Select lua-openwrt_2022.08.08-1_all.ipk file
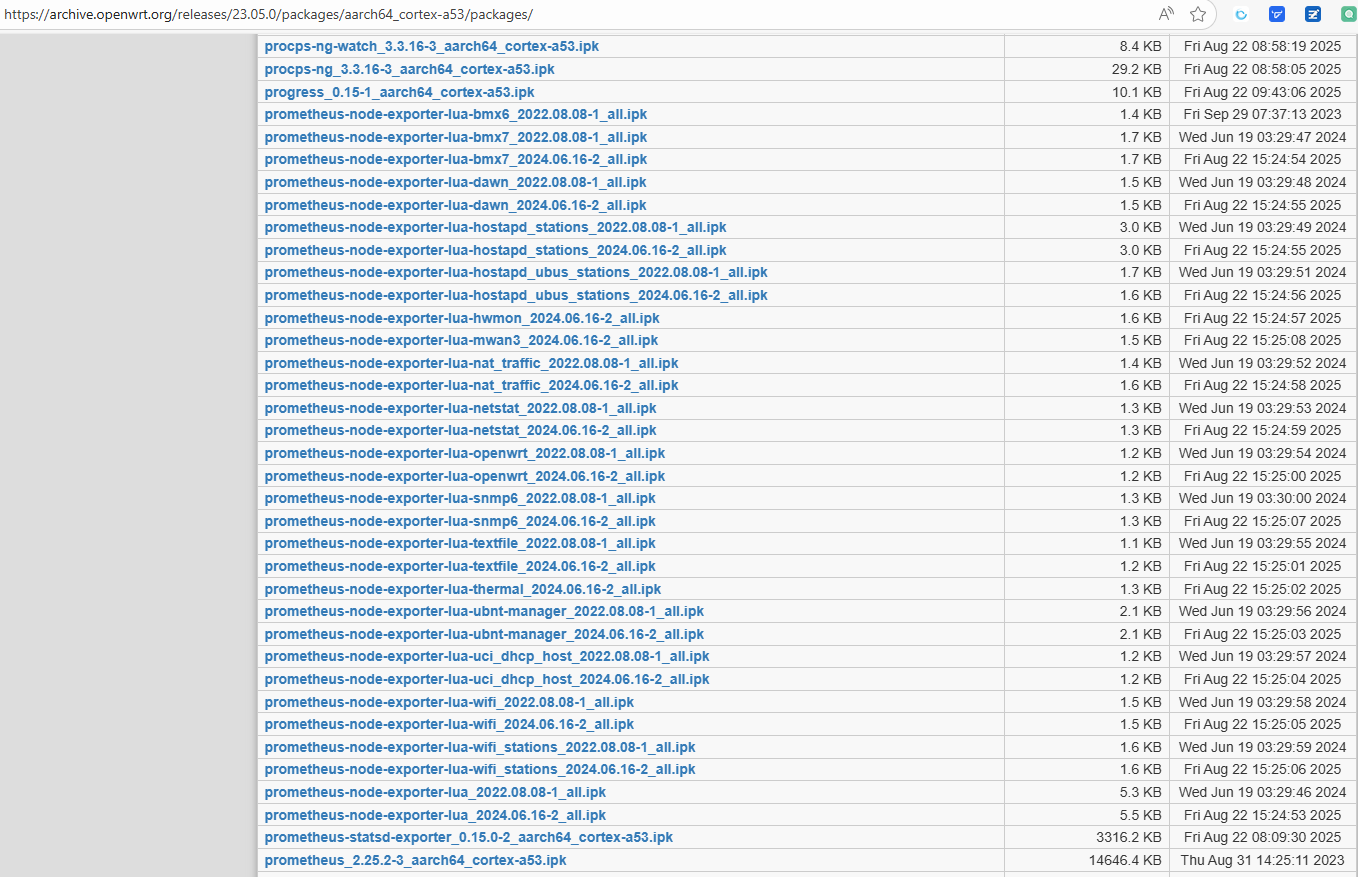This screenshot has width=1358, height=877. coord(464,453)
